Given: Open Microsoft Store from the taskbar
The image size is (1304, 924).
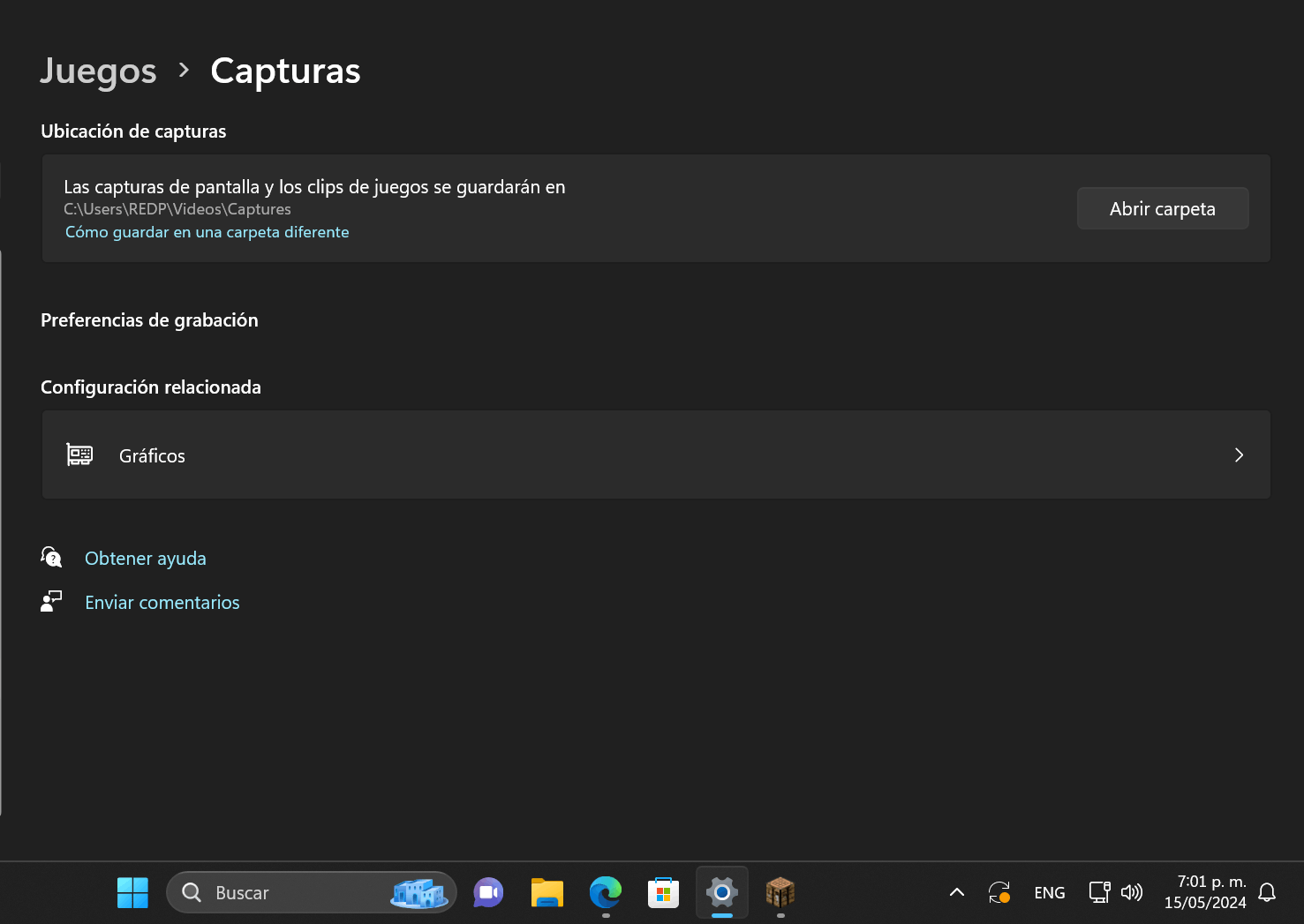Looking at the screenshot, I should (x=663, y=892).
